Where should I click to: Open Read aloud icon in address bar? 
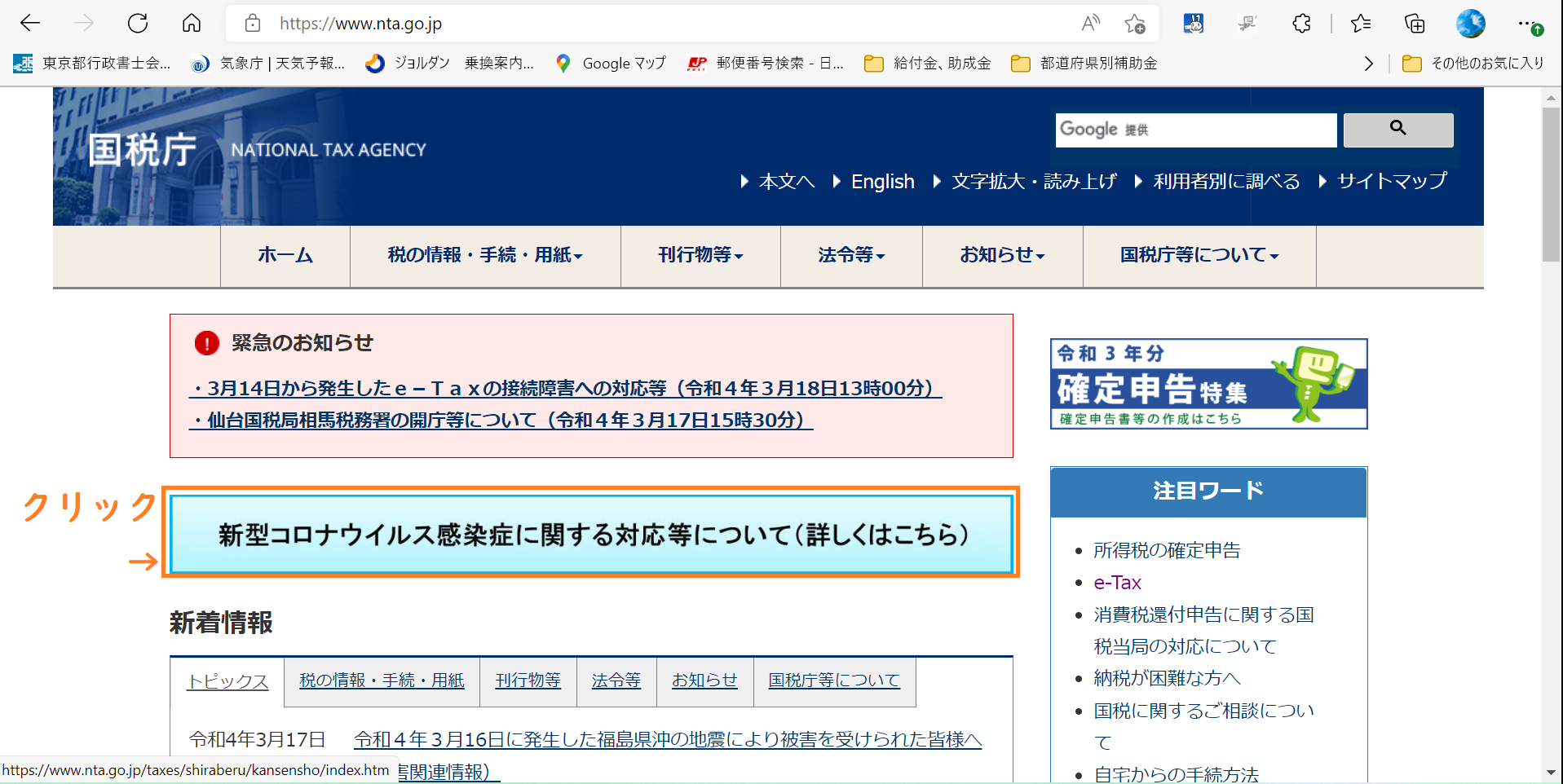pos(1090,24)
